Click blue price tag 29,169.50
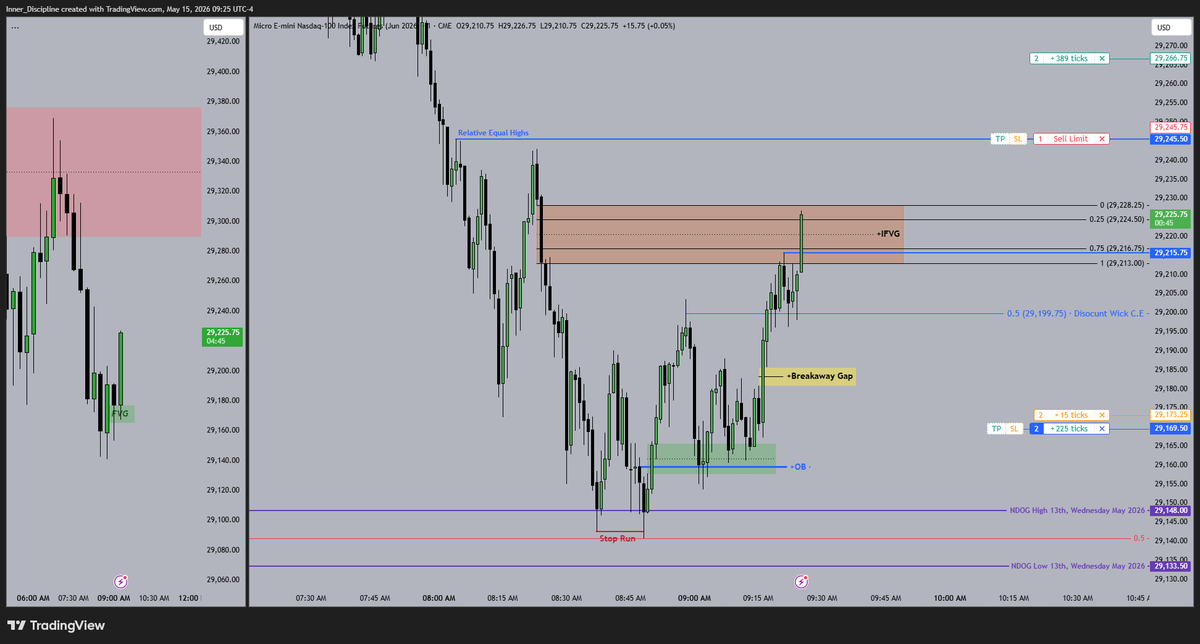This screenshot has height=644, width=1200. point(1169,429)
